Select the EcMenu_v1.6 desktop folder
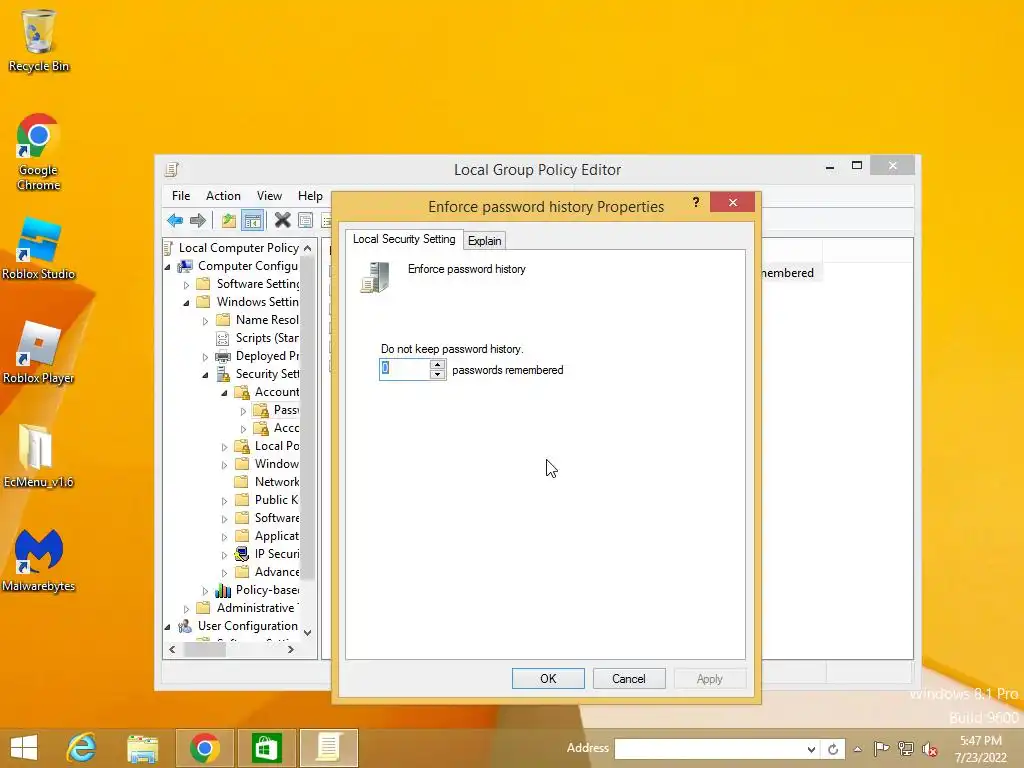Viewport: 1024px width, 768px height. coord(39,456)
